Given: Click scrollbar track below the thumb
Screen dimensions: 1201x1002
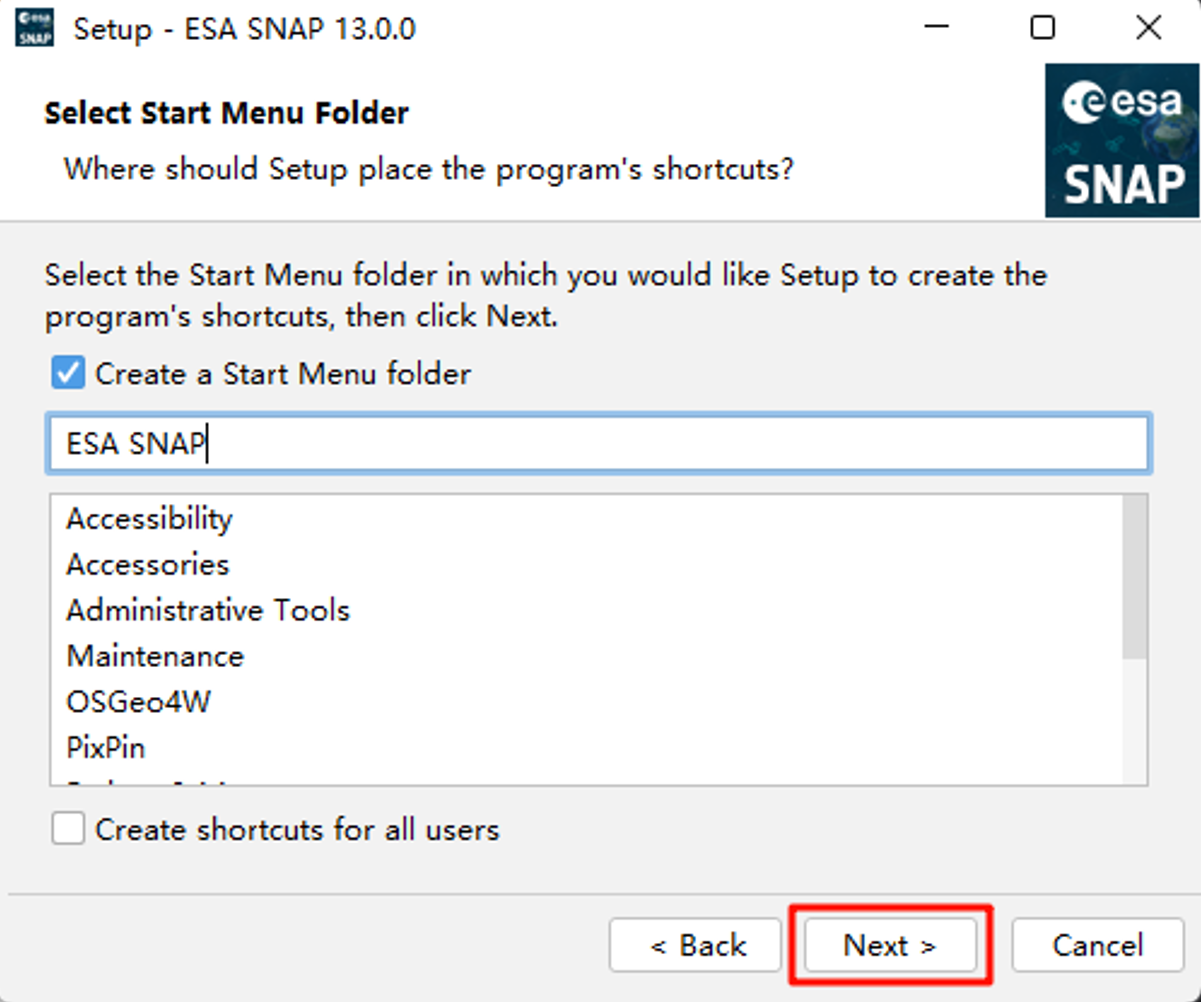Looking at the screenshot, I should 1135,720.
